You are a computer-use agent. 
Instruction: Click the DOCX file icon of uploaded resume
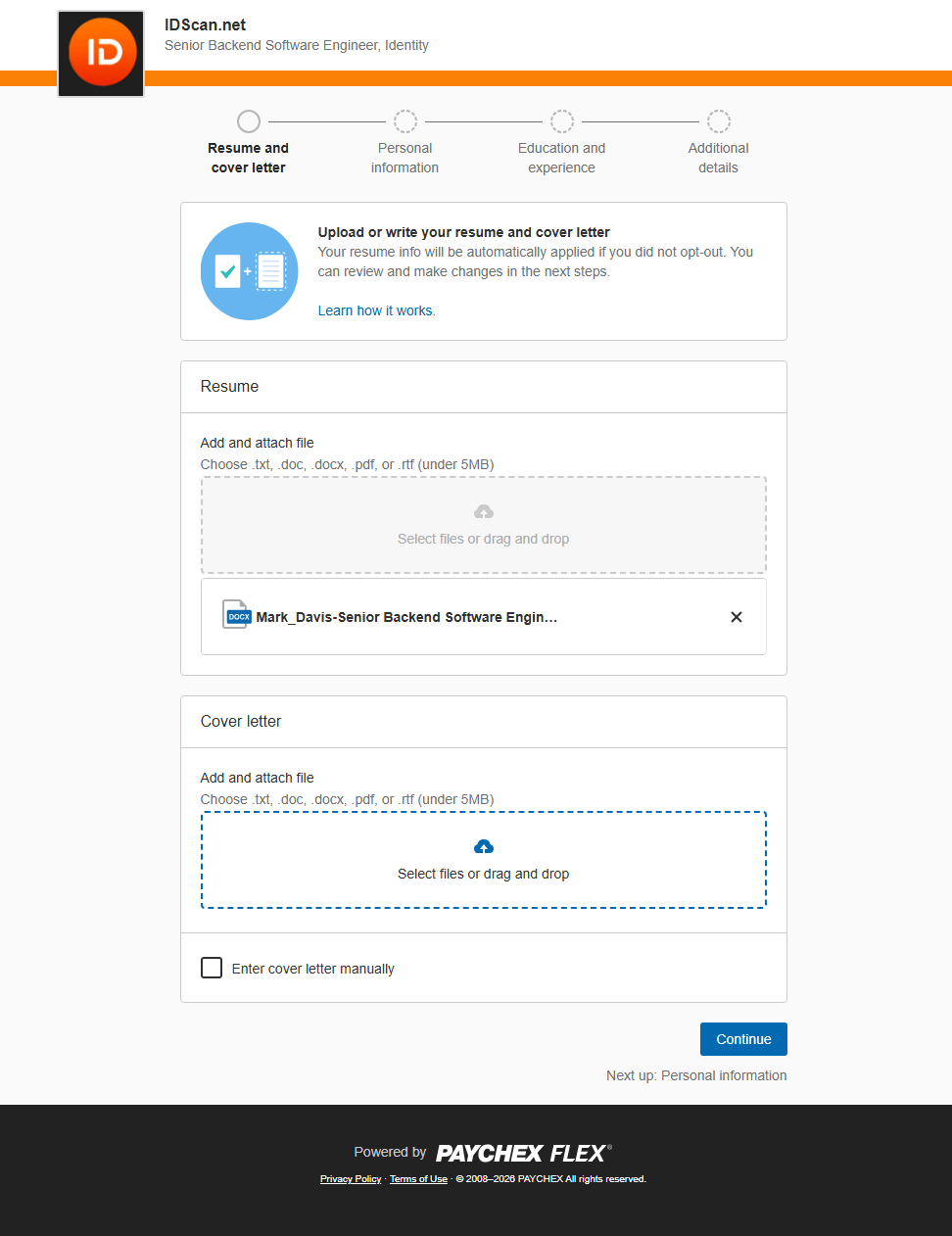coord(237,616)
